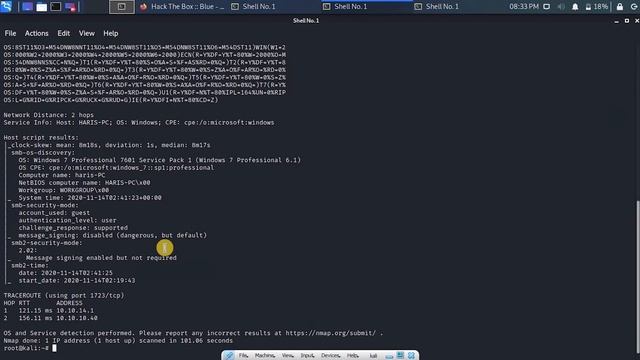Viewport: 640px width, 360px height.
Task: Click 'Message signing enabled but not required' text
Action: [101, 258]
